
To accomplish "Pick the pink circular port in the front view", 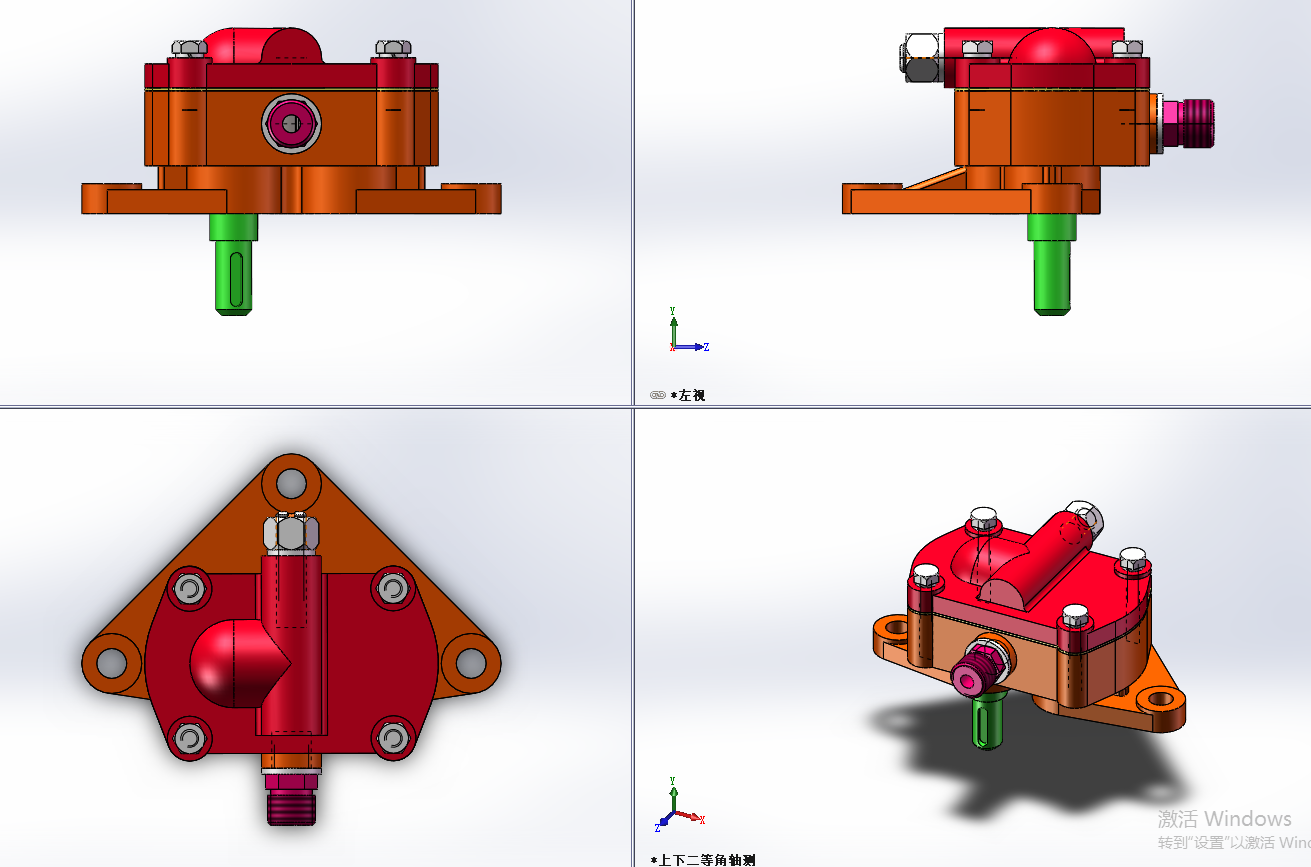I will (x=291, y=123).
